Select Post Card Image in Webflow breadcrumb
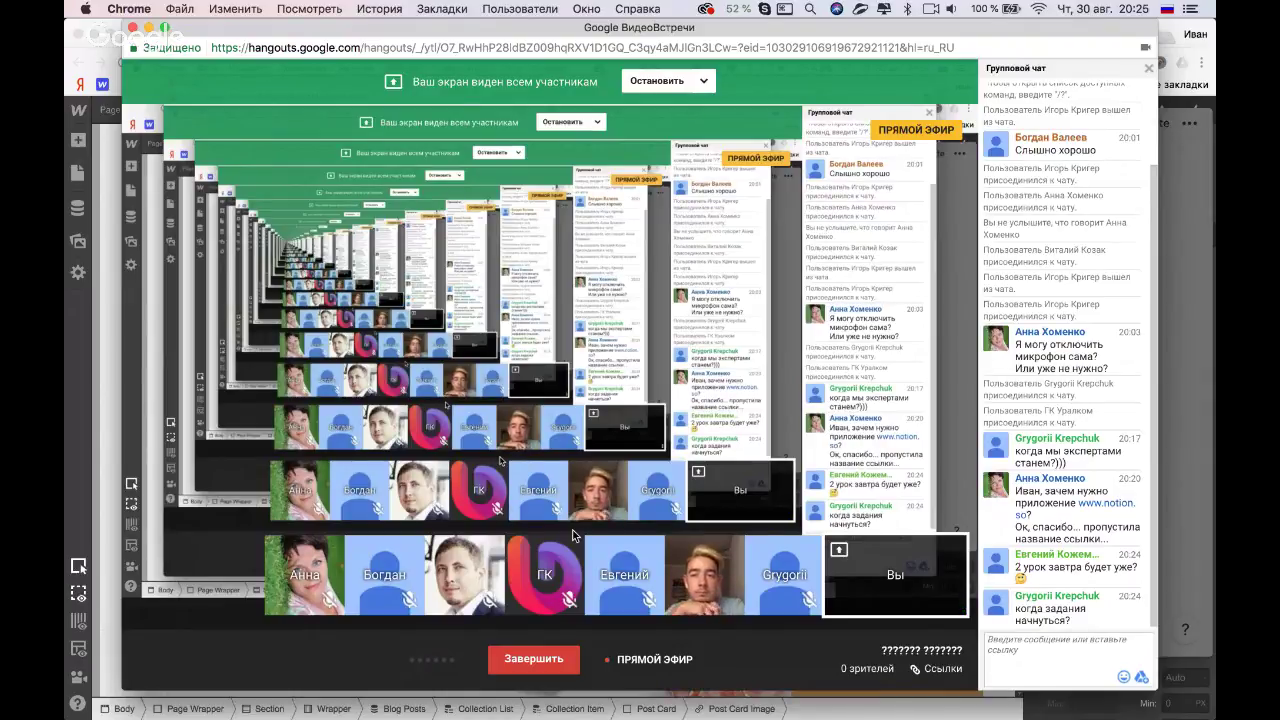 [735, 709]
